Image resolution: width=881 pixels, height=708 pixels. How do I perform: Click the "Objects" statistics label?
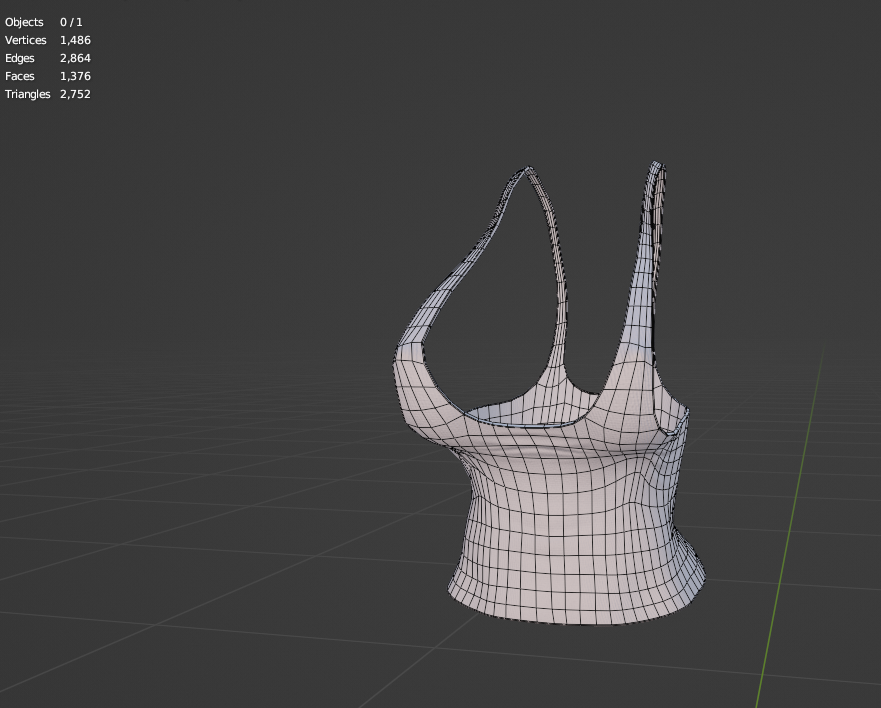pyautogui.click(x=24, y=22)
